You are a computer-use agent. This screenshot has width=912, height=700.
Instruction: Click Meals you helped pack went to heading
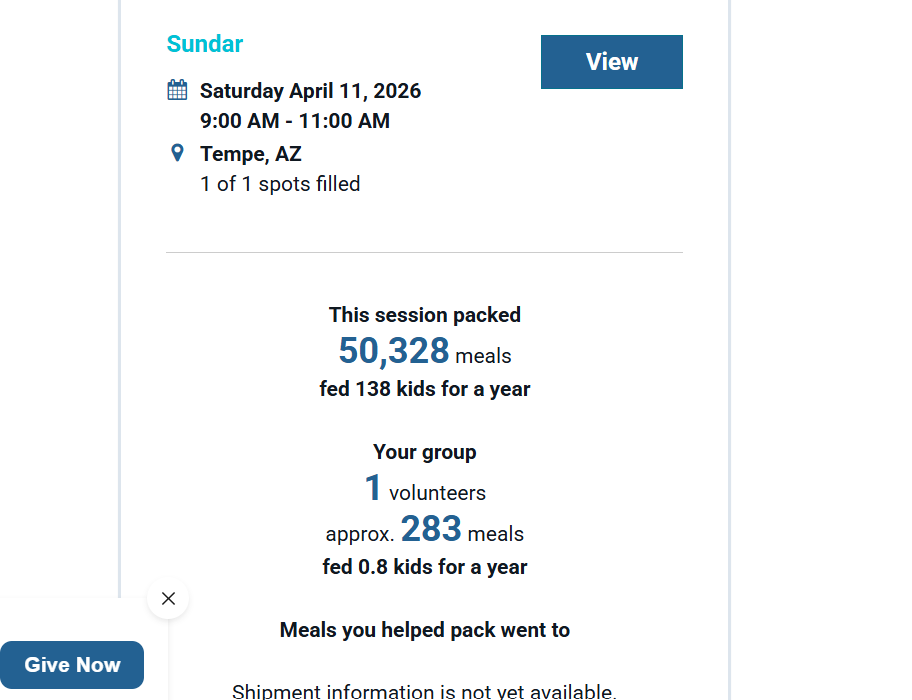[x=425, y=630]
